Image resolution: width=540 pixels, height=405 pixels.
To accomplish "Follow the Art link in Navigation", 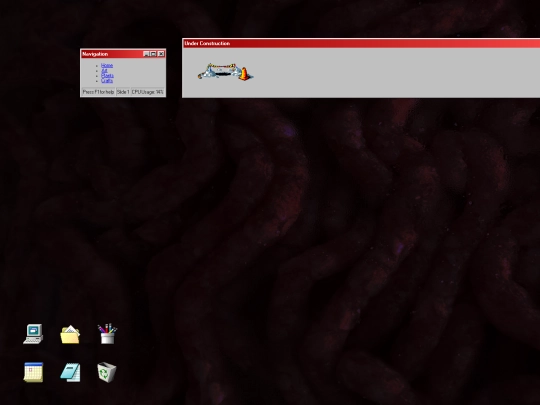I will (x=104, y=70).
